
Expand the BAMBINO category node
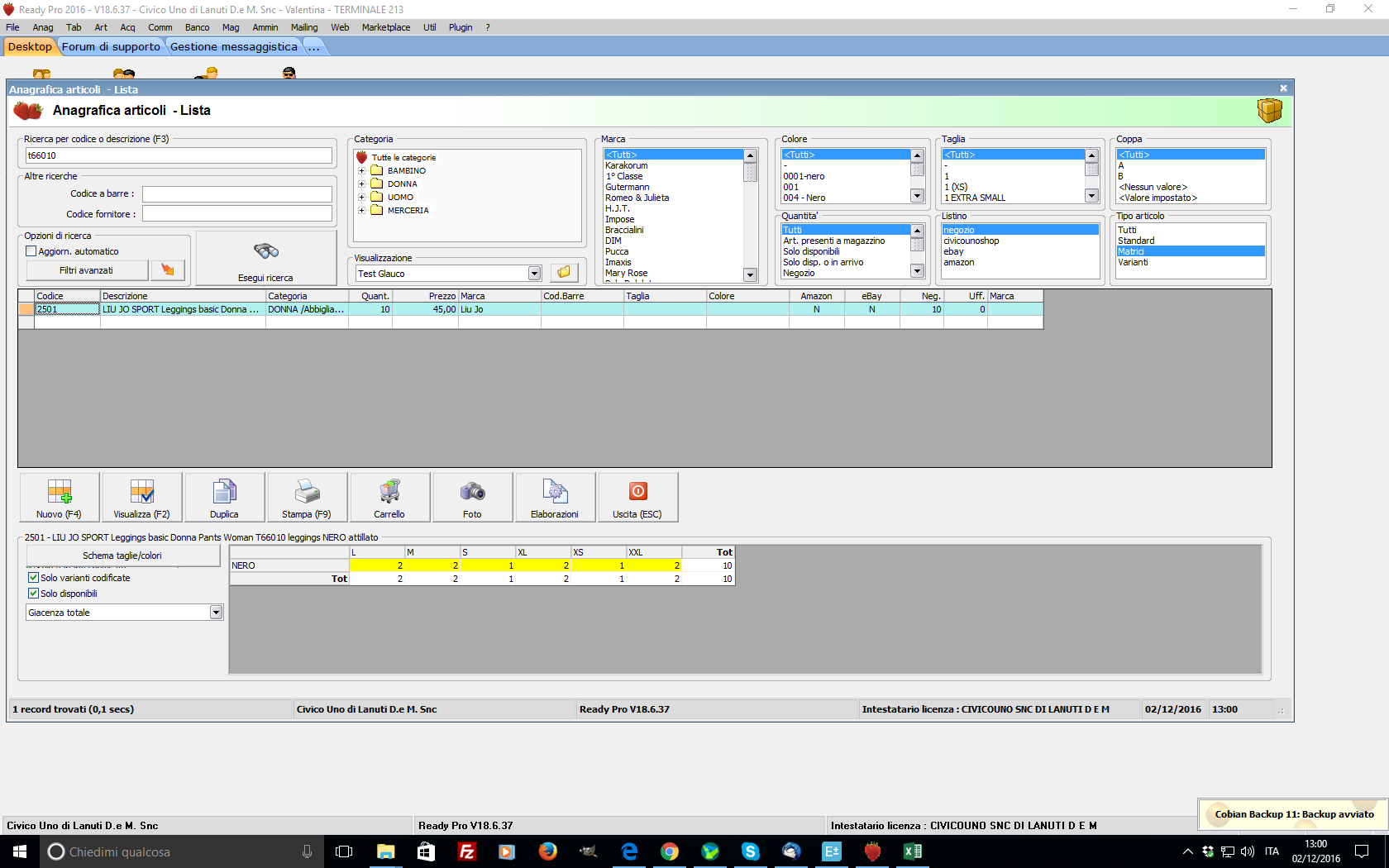pos(361,171)
